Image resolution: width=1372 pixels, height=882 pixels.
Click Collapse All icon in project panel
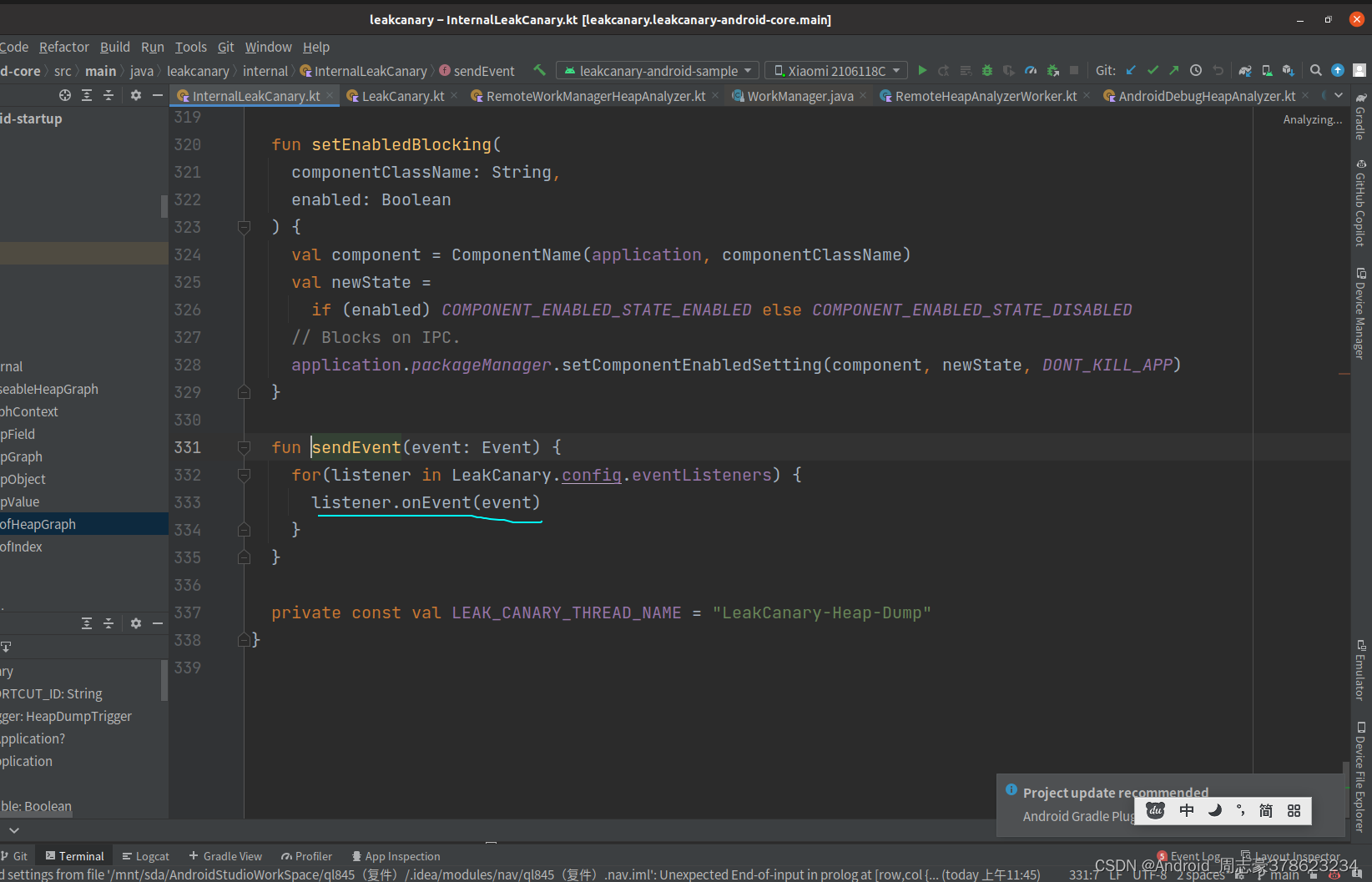coord(108,95)
